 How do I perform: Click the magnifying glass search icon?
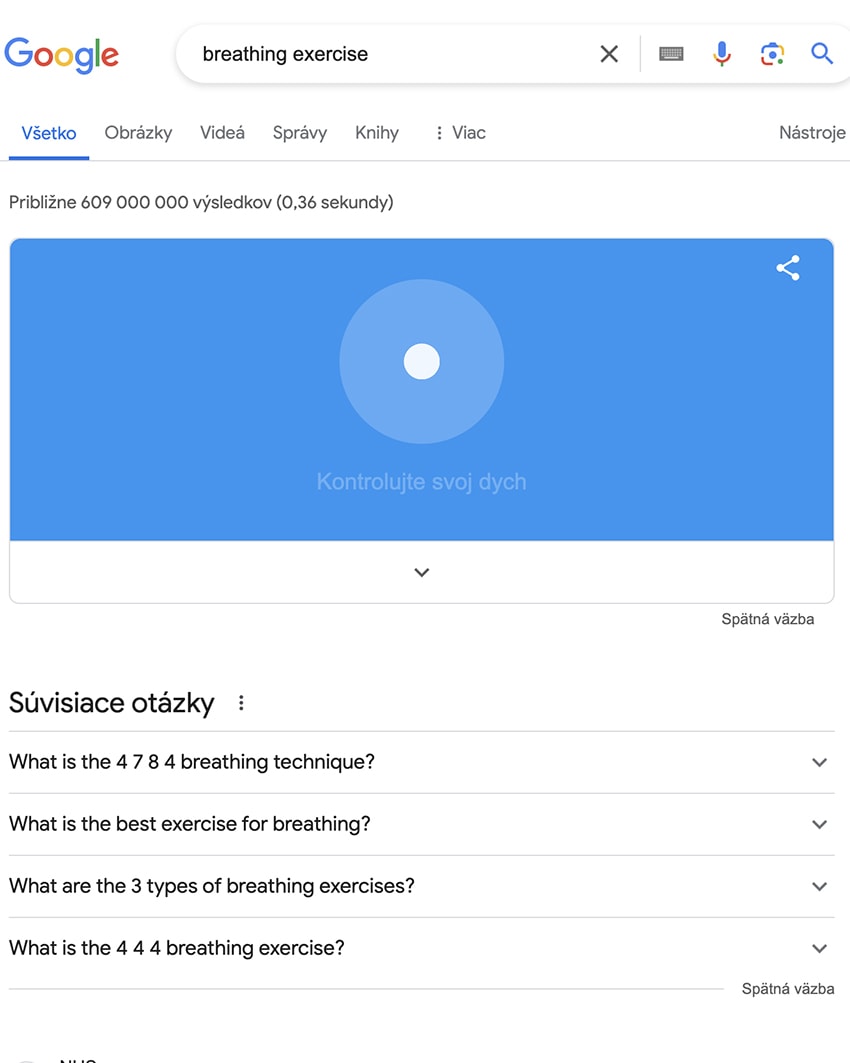(822, 53)
